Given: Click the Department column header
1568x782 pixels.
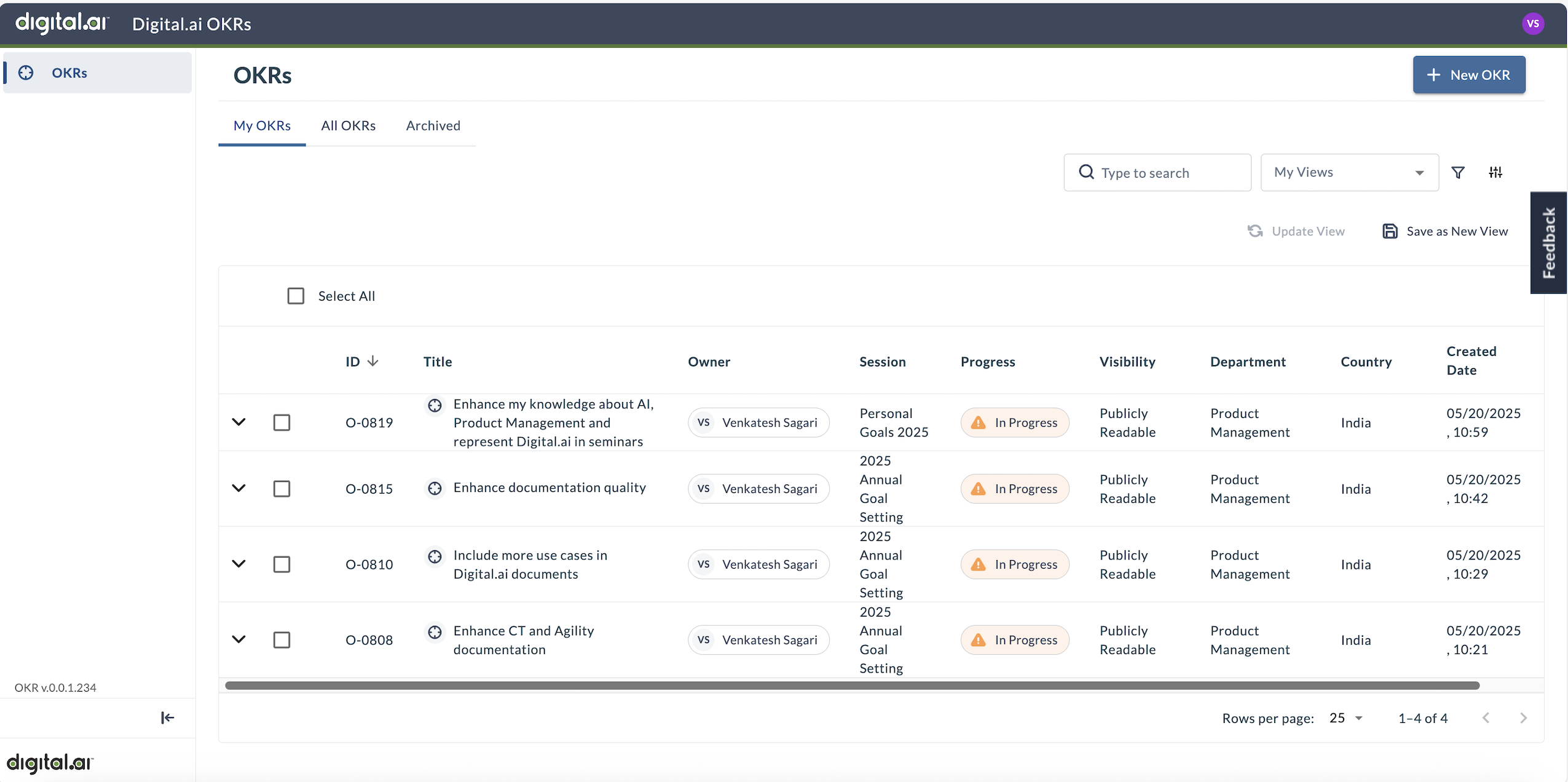Looking at the screenshot, I should [1248, 362].
